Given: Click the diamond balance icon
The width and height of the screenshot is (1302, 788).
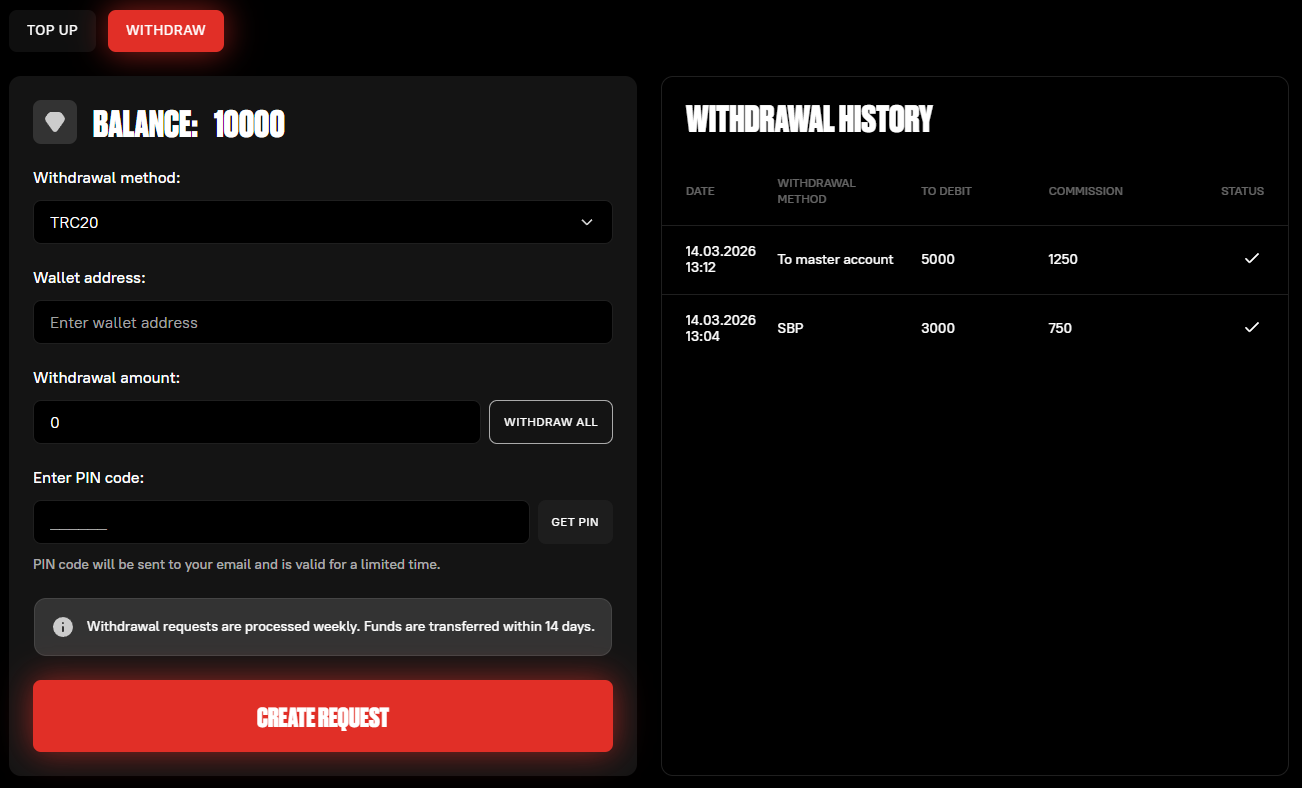Looking at the screenshot, I should pyautogui.click(x=55, y=122).
